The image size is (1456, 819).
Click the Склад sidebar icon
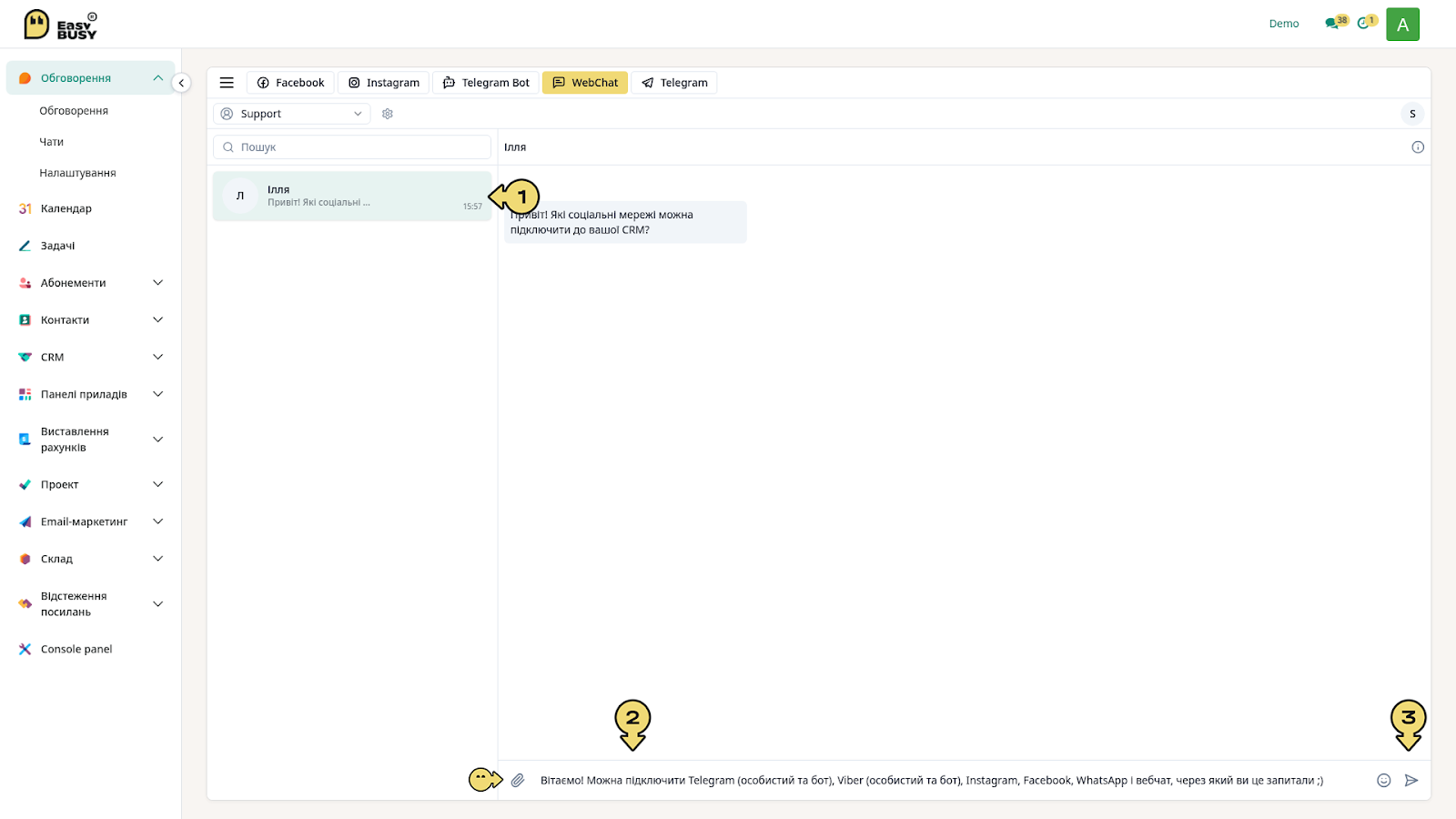click(25, 559)
